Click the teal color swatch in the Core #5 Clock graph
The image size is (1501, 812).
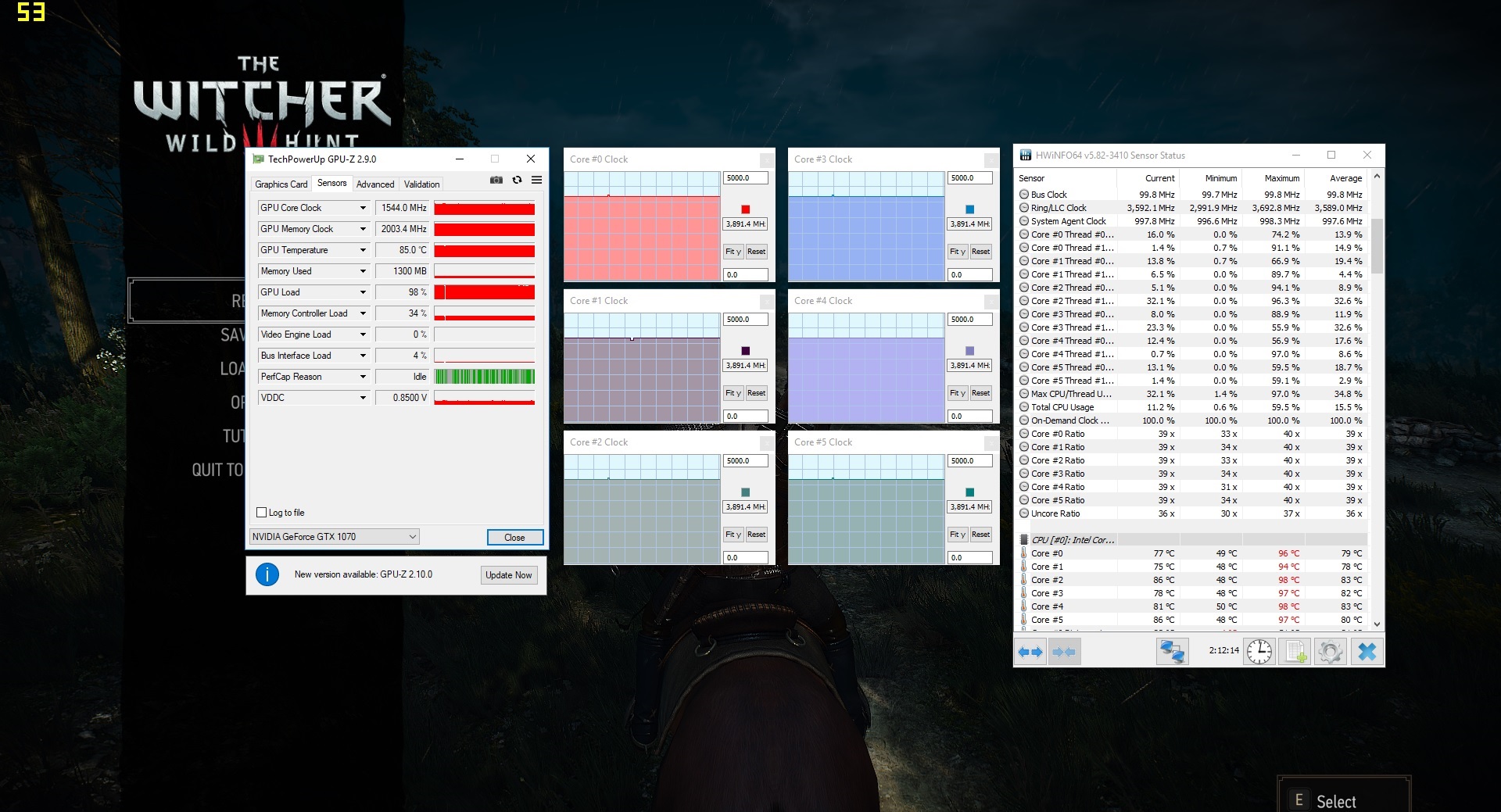970,492
